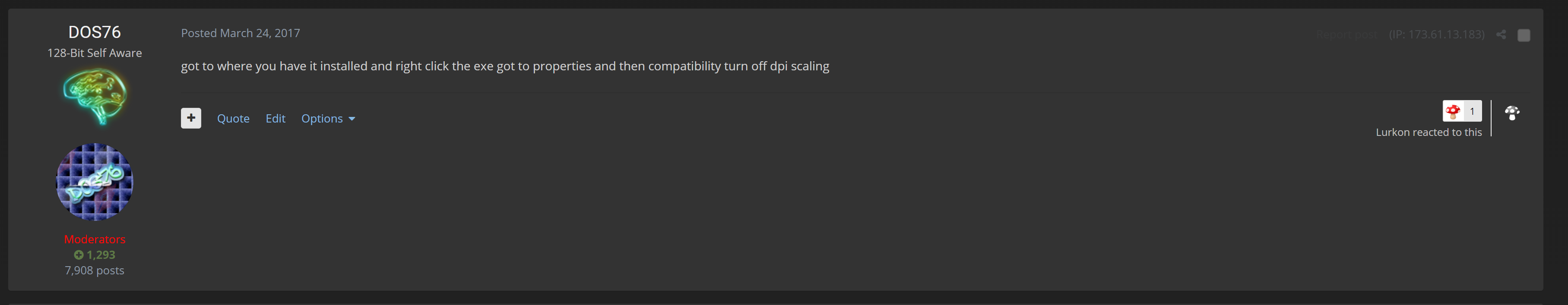
Task: Click the reaction count number 1
Action: click(x=1472, y=111)
